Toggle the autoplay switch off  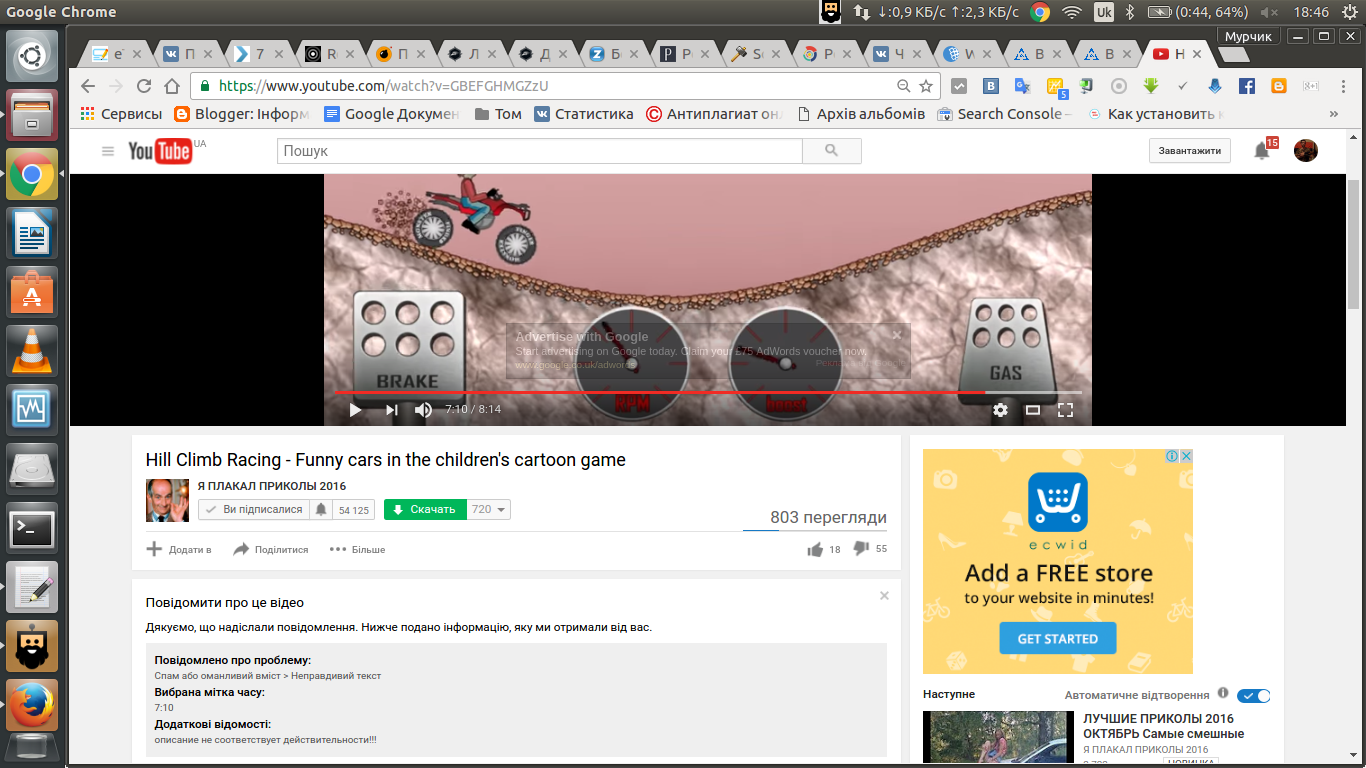(x=1254, y=696)
